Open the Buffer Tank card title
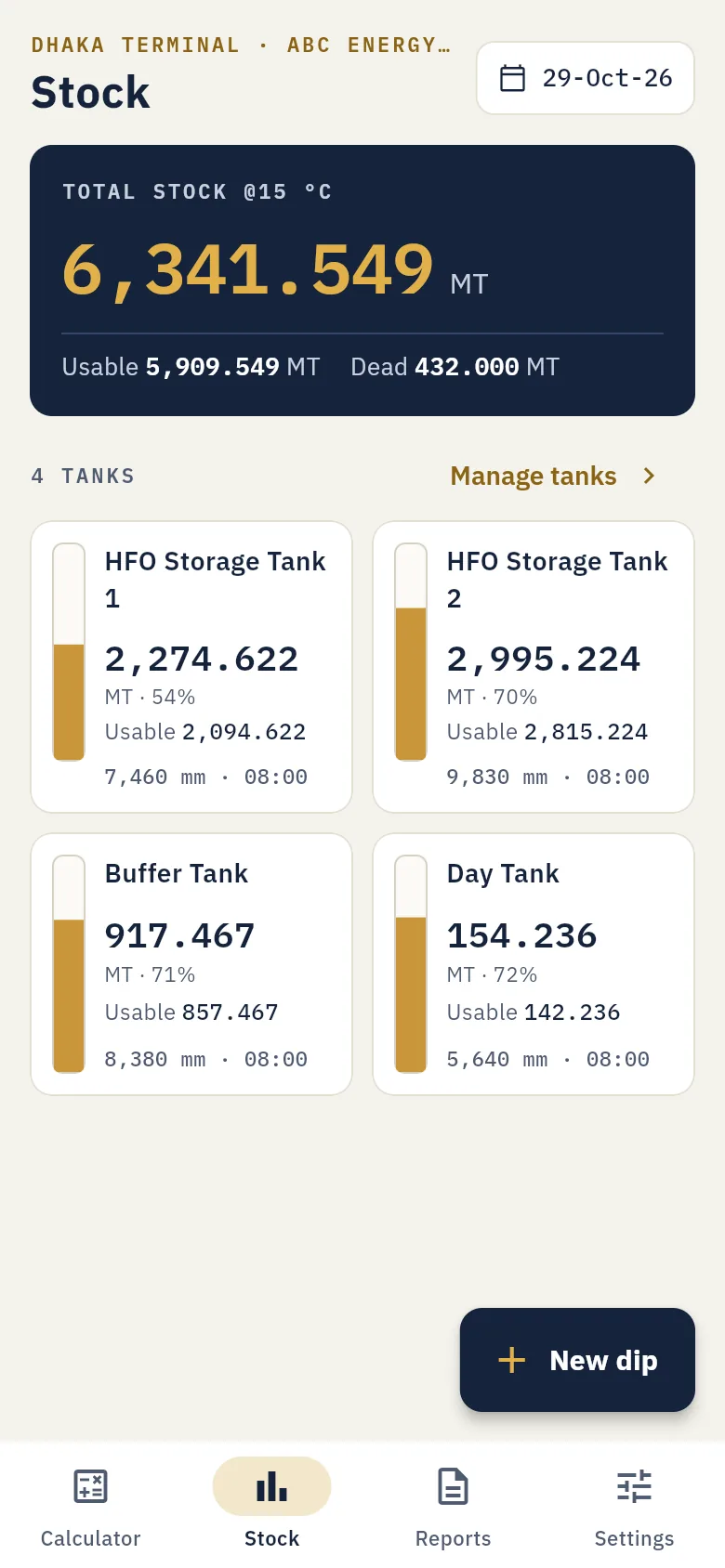Screen dimensions: 725x1568 (177, 873)
